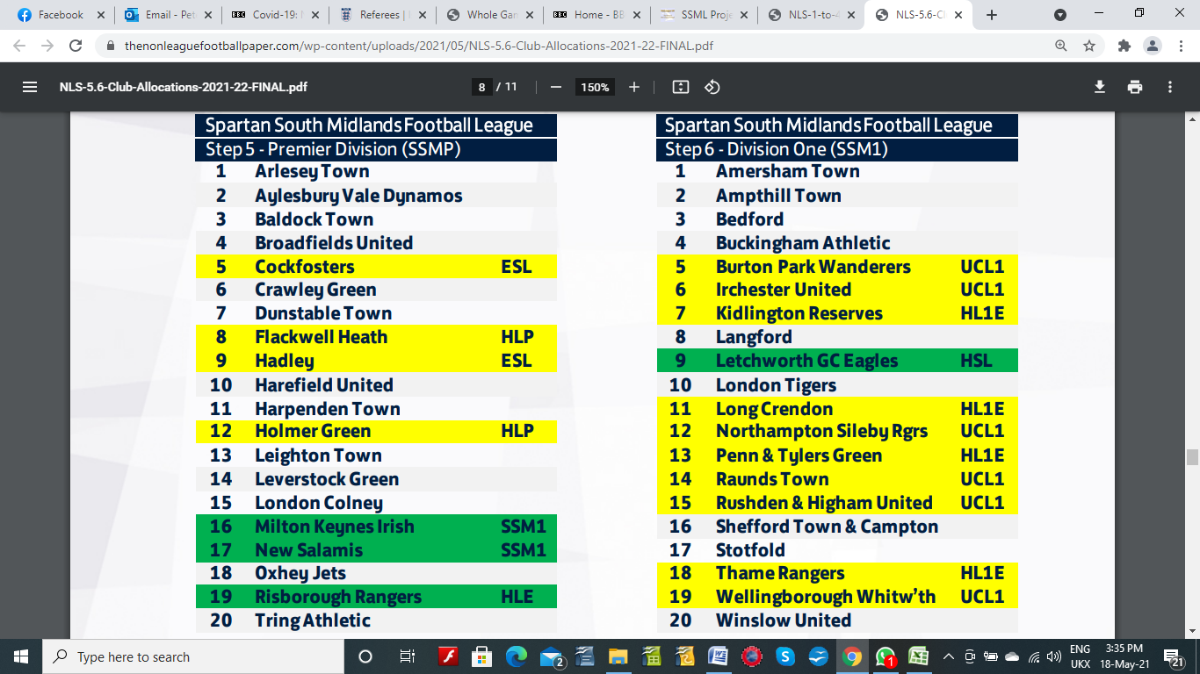Open Skype from taskbar
The width and height of the screenshot is (1200, 674).
click(x=785, y=657)
